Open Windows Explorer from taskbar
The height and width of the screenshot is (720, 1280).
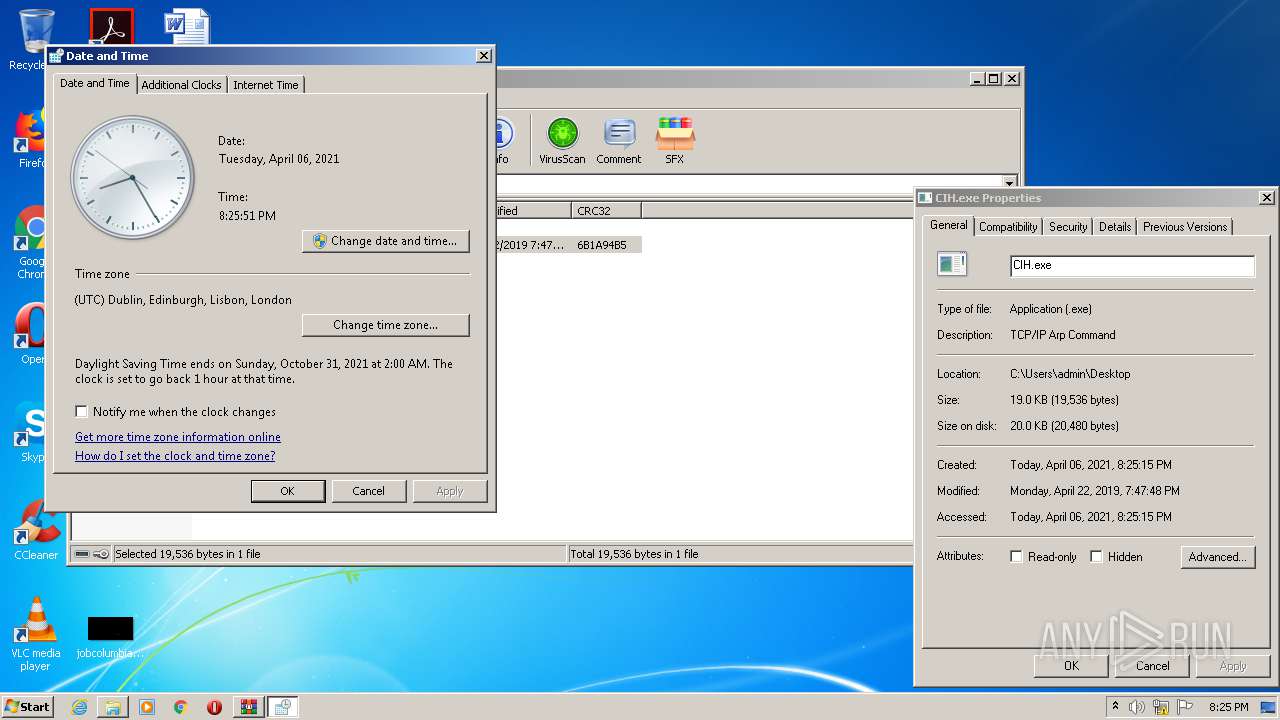(113, 707)
